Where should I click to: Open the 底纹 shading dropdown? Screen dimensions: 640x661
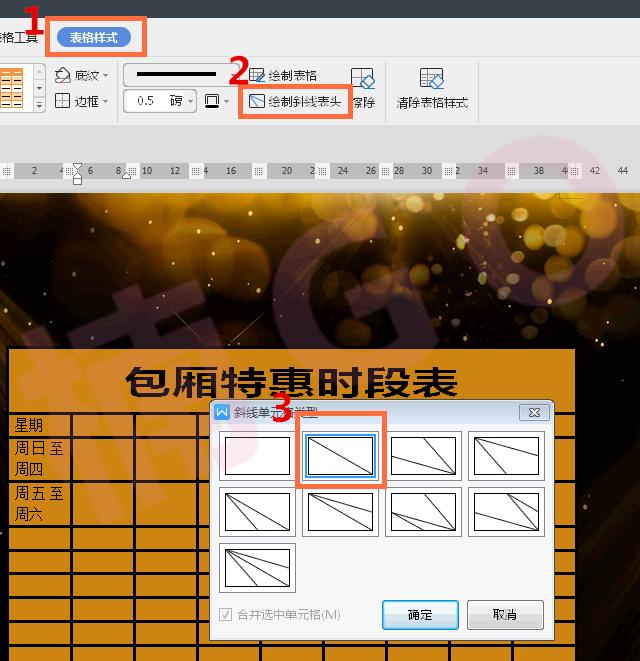tap(106, 75)
